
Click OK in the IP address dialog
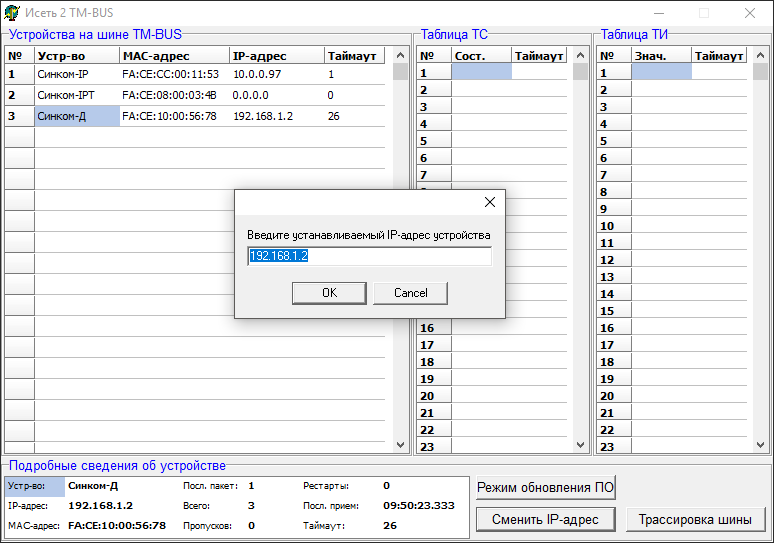click(329, 293)
